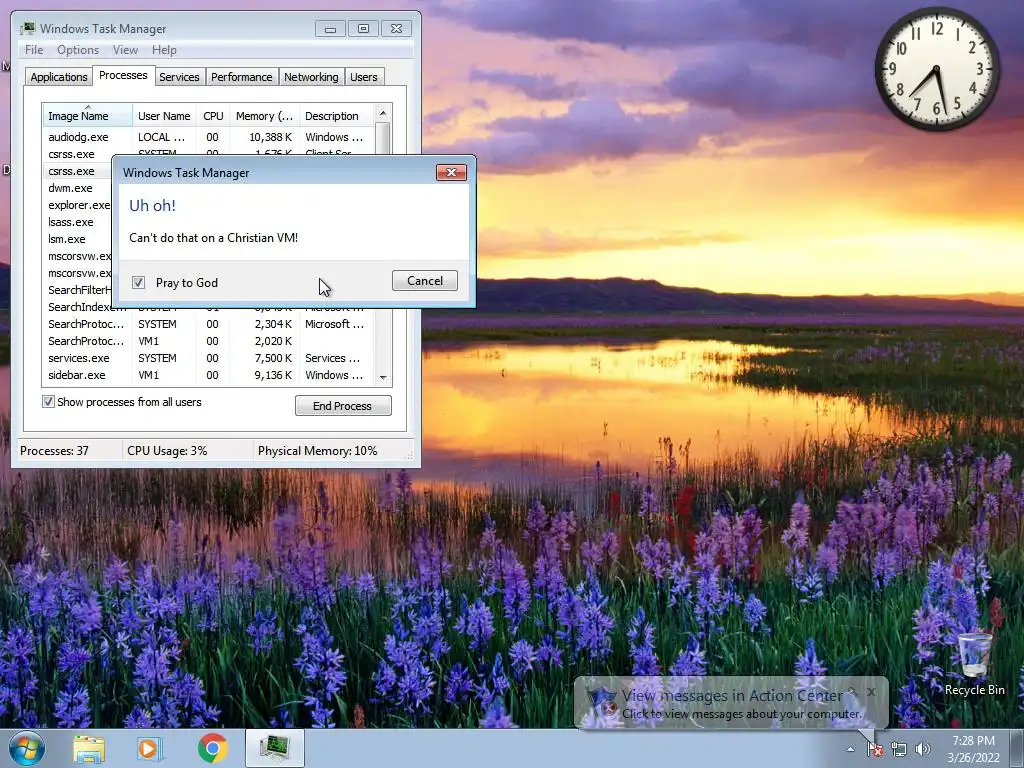The image size is (1024, 768).
Task: Toggle the Pray to God checkbox
Action: (138, 282)
